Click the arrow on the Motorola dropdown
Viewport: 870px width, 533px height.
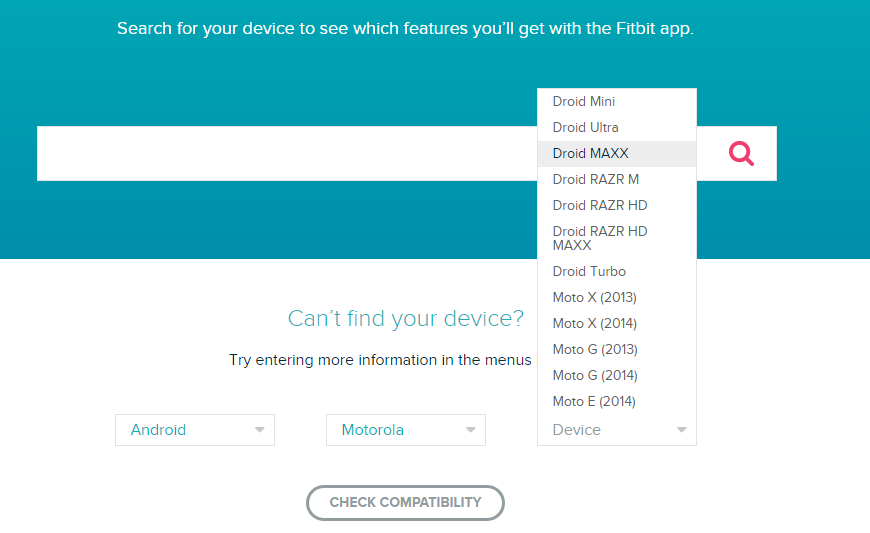click(470, 430)
